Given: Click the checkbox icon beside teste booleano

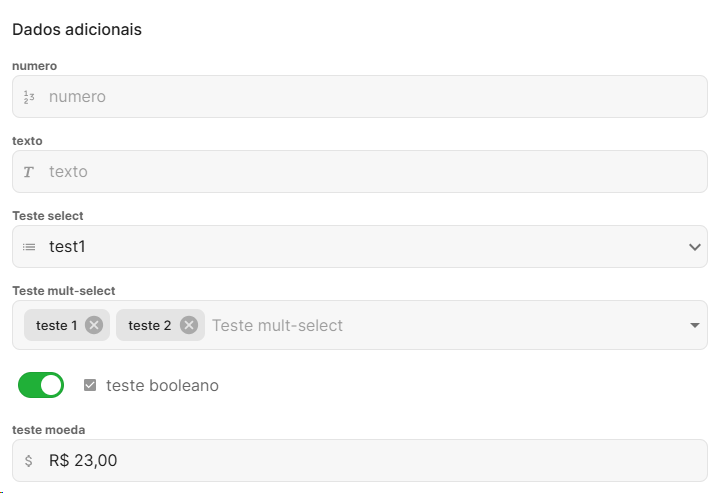Looking at the screenshot, I should click(90, 385).
